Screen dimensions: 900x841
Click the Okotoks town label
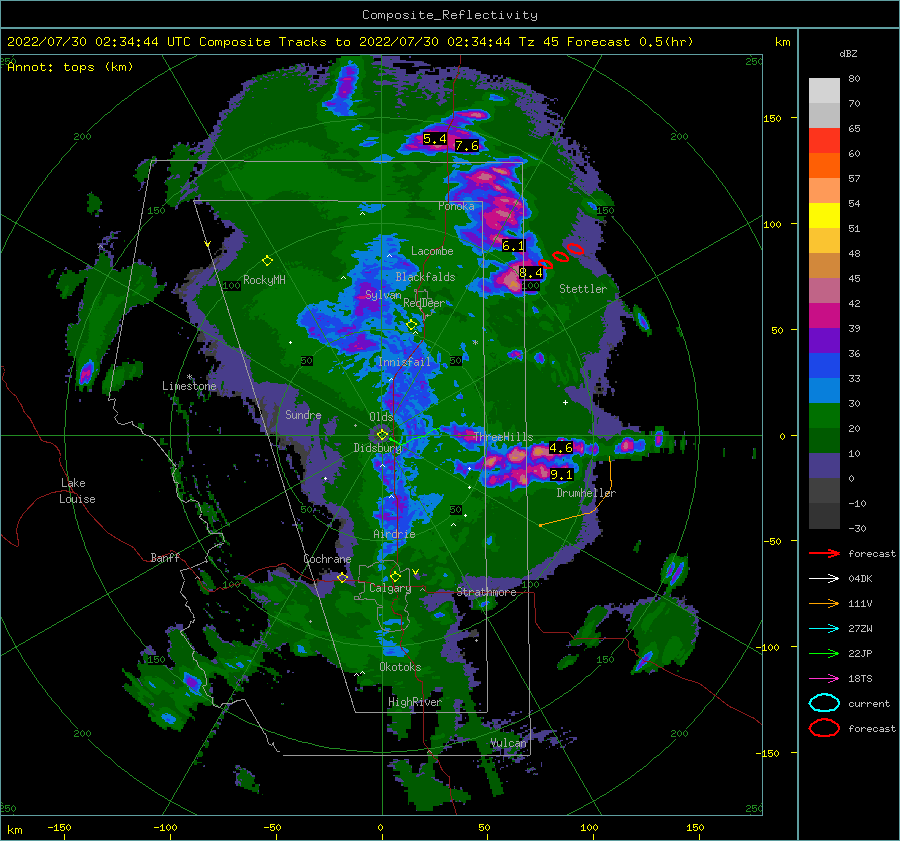400,667
